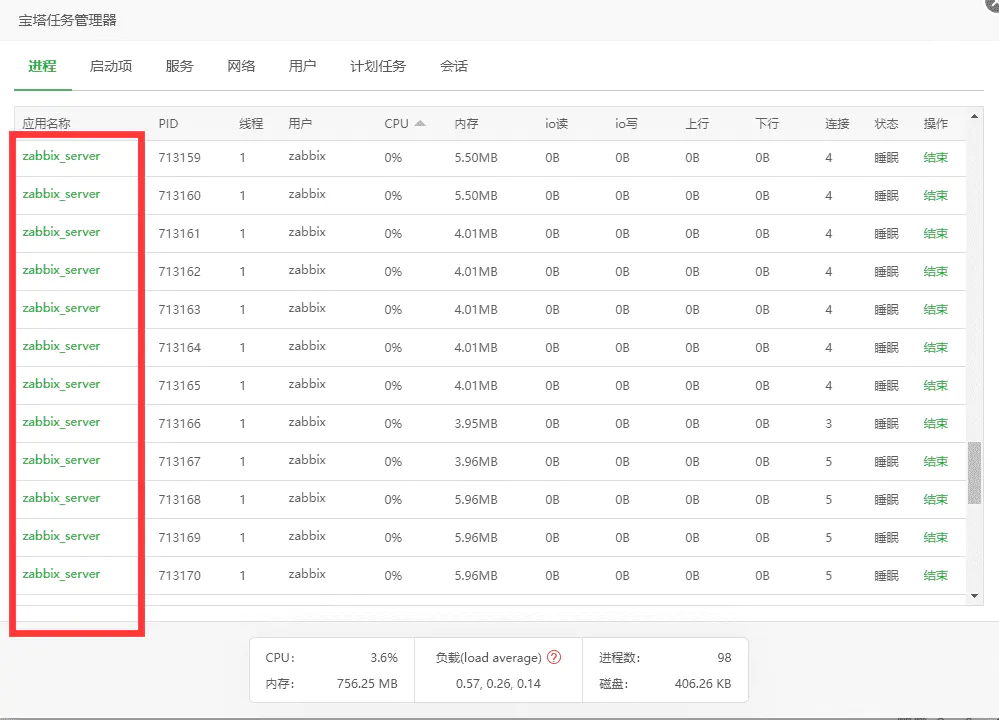
Task: Sort by the 下行 column header
Action: pos(767,124)
